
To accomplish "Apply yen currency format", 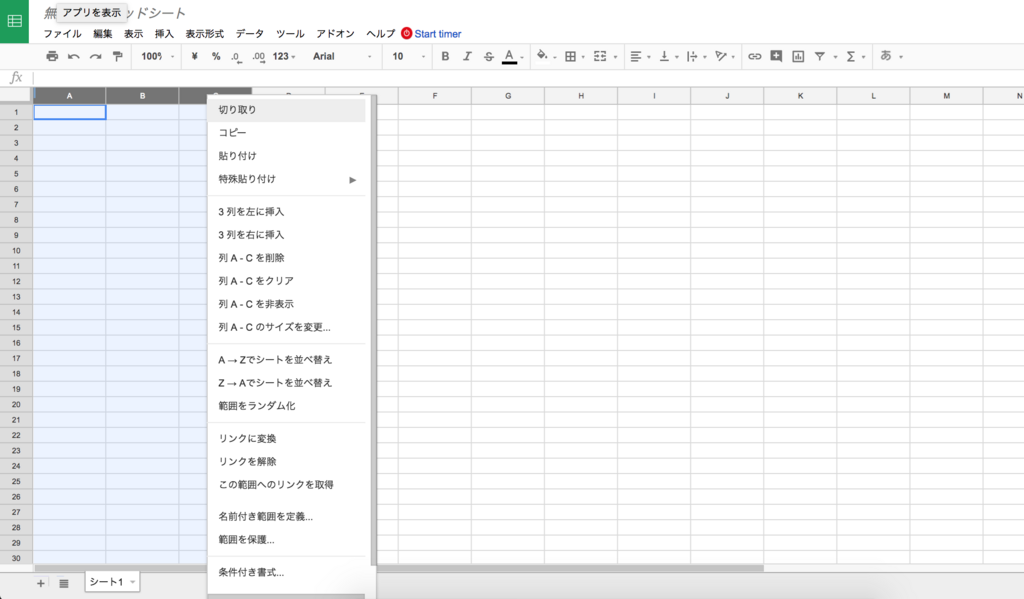I will pyautogui.click(x=194, y=56).
